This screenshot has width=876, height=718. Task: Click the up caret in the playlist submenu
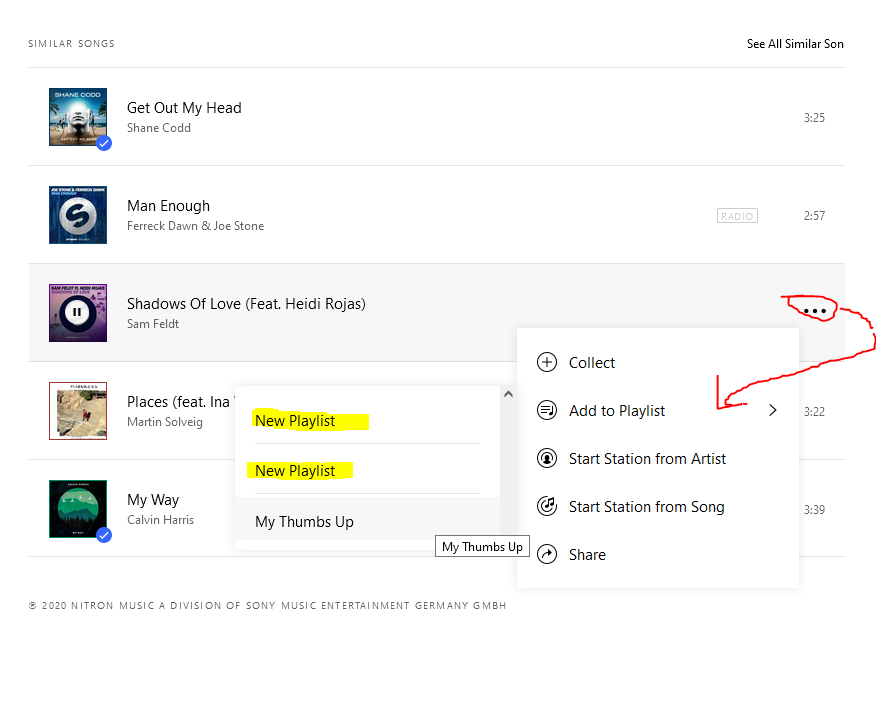[508, 395]
